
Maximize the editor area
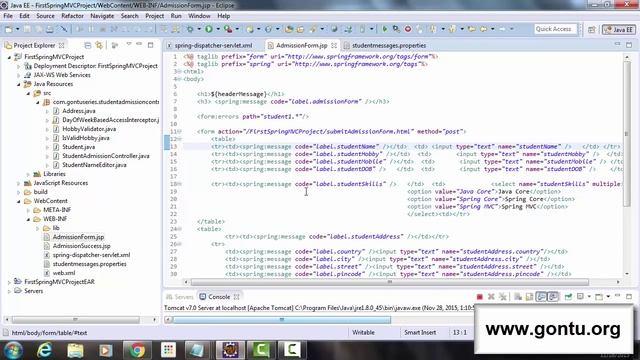pyautogui.click(x=629, y=44)
